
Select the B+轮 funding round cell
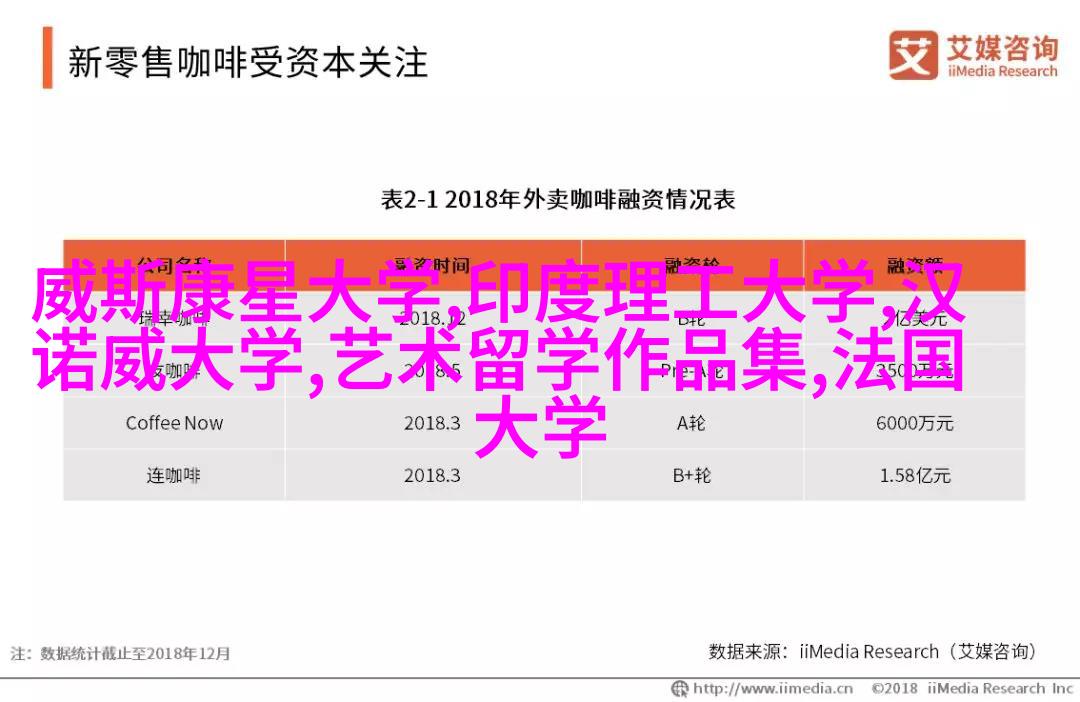pos(692,475)
